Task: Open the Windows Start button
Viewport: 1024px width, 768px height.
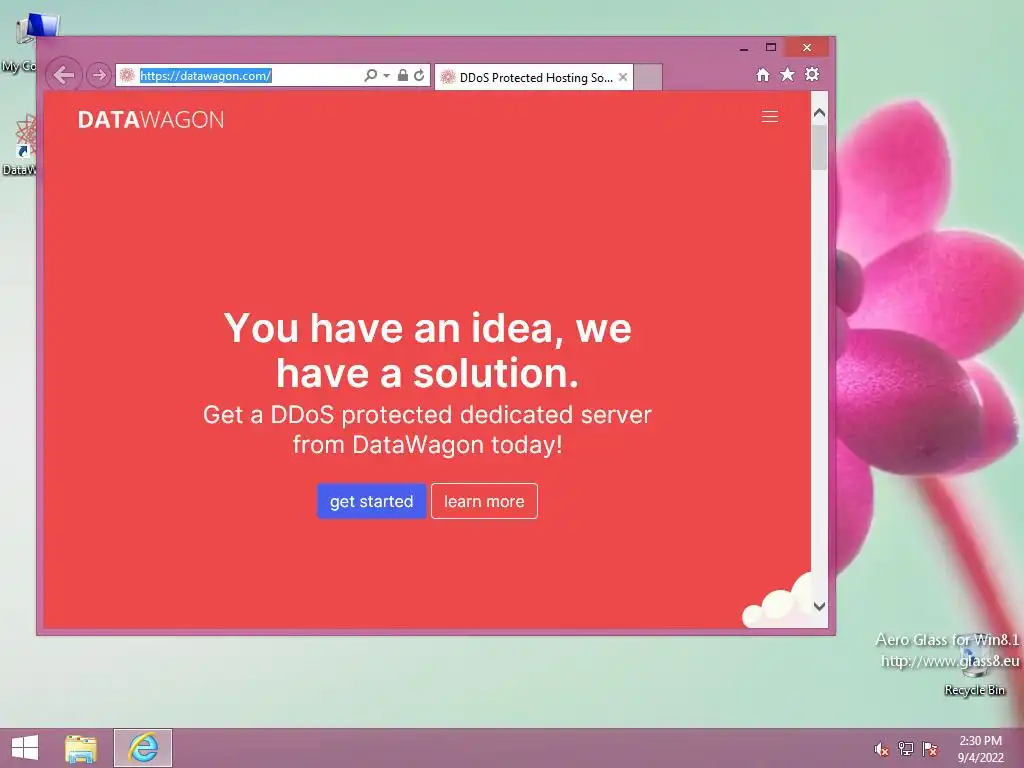Action: tap(25, 748)
